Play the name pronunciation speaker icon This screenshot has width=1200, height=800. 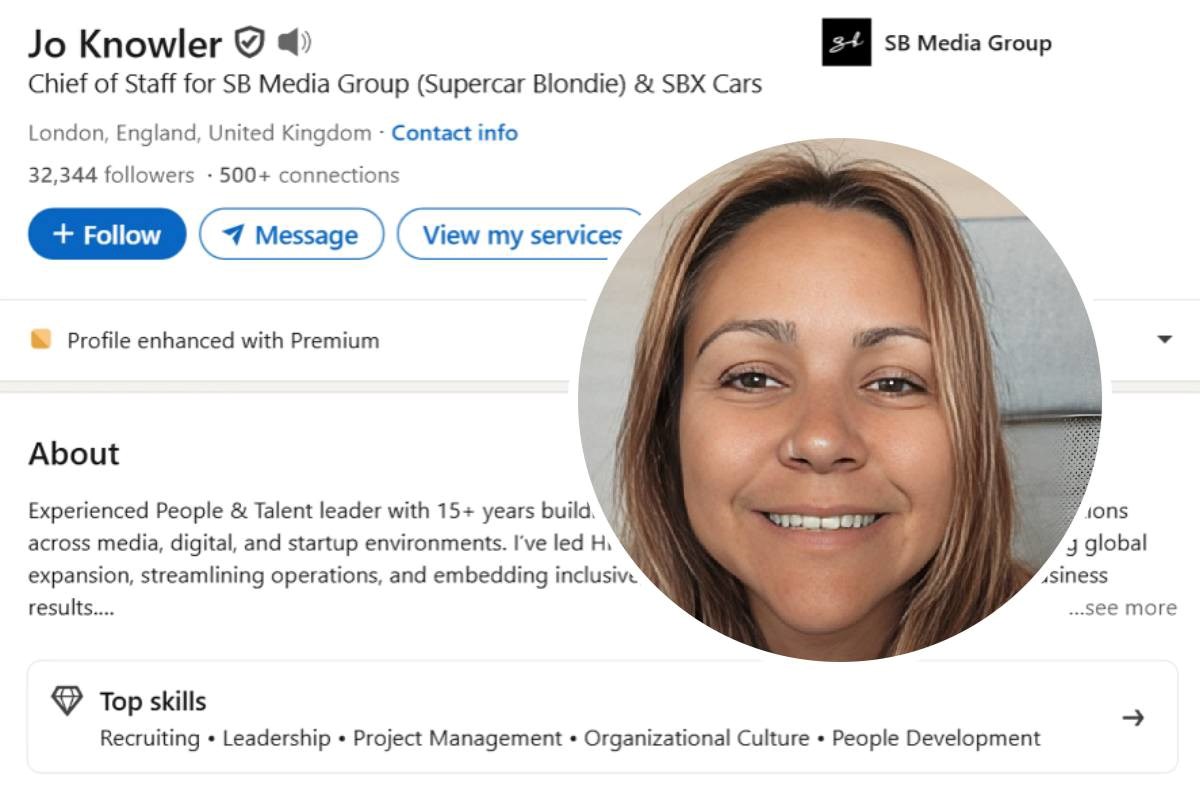point(293,42)
